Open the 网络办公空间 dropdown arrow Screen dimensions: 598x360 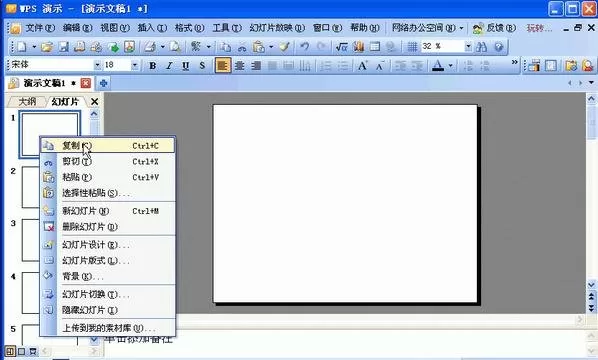(x=461, y=28)
